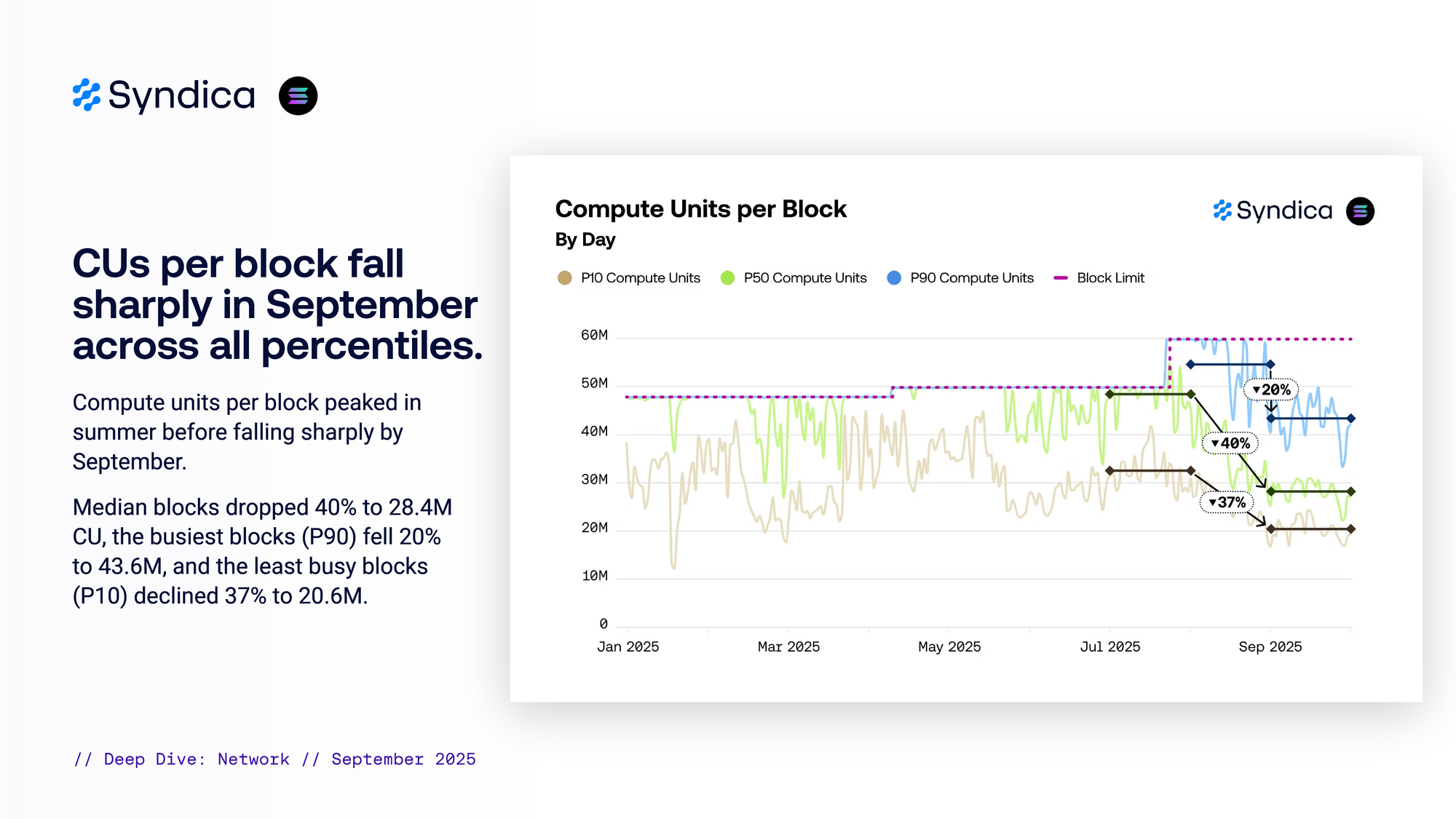
Task: Click the 20% decrease annotation badge
Action: click(1271, 389)
